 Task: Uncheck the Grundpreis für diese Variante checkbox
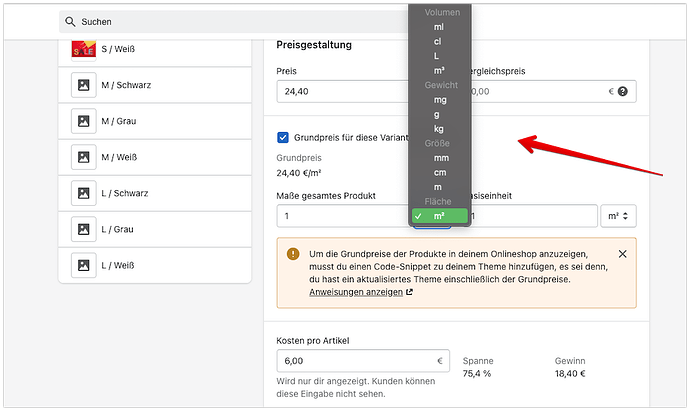[x=284, y=137]
